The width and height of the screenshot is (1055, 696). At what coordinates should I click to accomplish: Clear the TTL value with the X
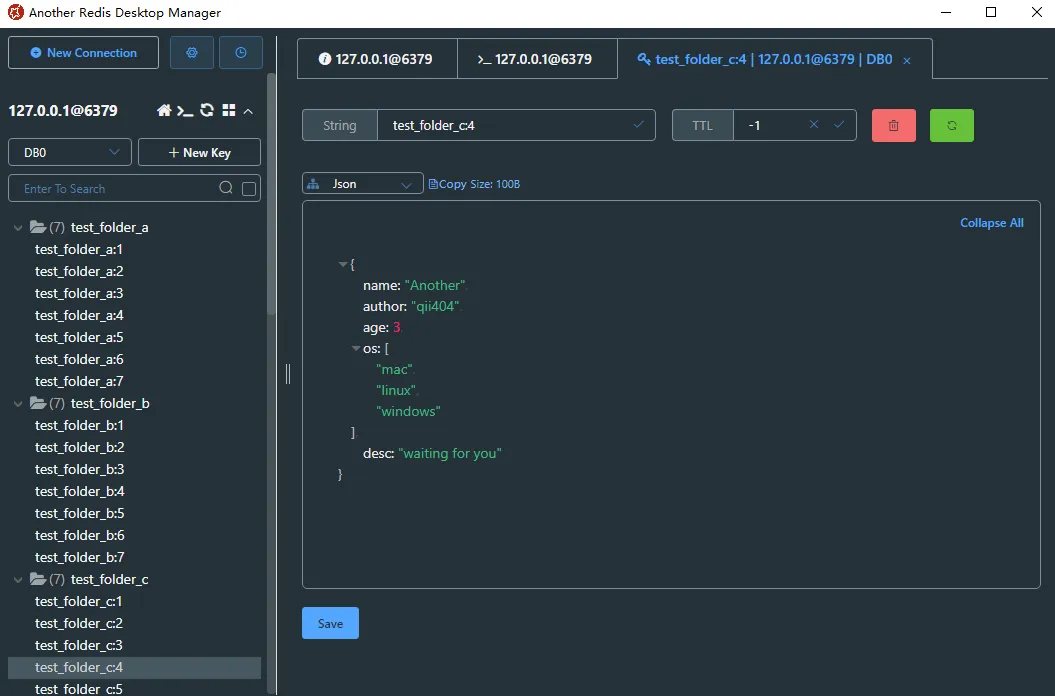(814, 125)
